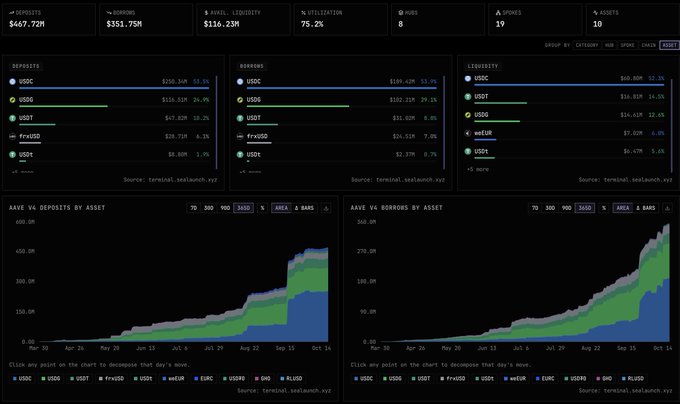680x404 pixels.
Task: Click the USDG coin icon in Borrows list
Action: click(240, 100)
